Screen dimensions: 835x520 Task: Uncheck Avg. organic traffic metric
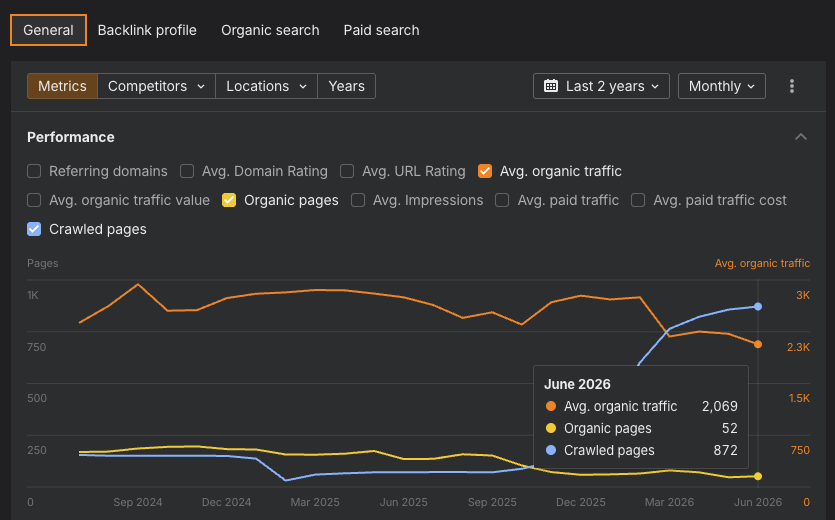click(485, 171)
